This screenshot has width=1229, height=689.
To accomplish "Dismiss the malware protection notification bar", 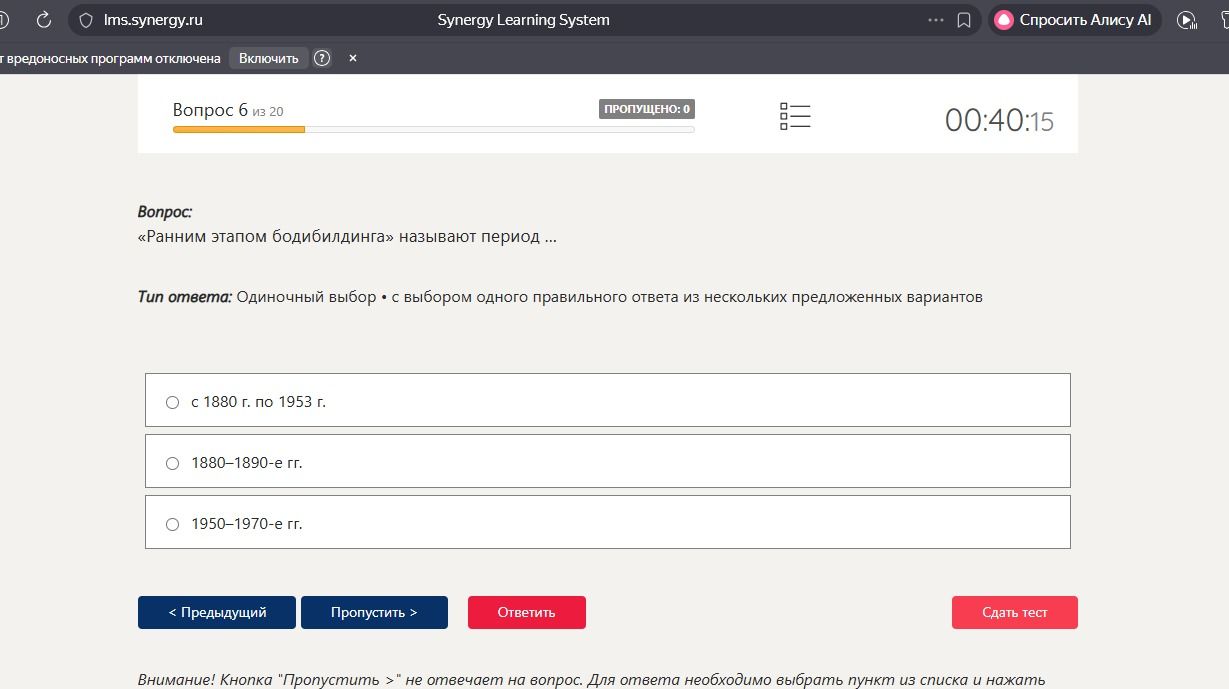I will click(353, 58).
